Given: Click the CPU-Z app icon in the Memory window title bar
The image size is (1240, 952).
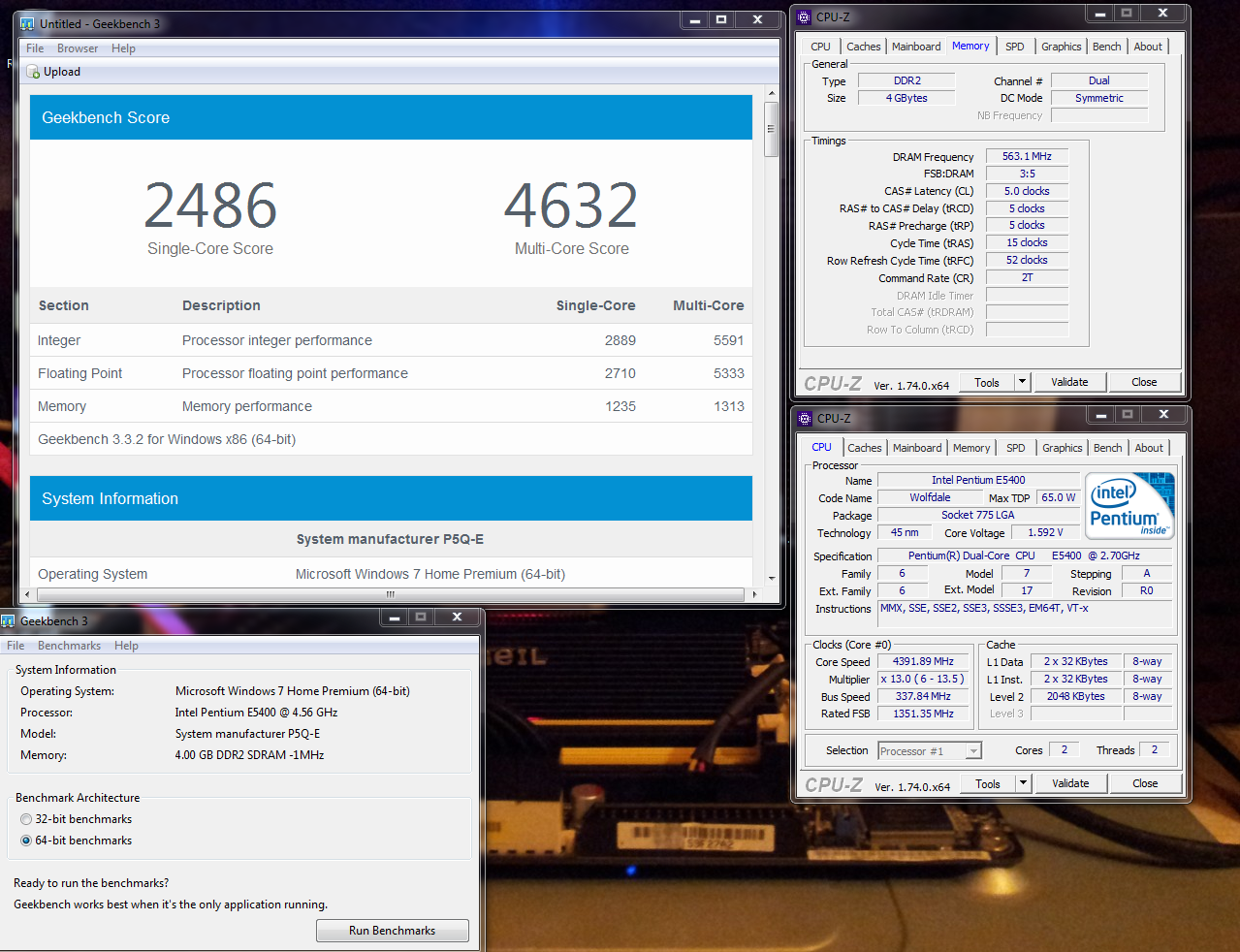Looking at the screenshot, I should pyautogui.click(x=804, y=16).
